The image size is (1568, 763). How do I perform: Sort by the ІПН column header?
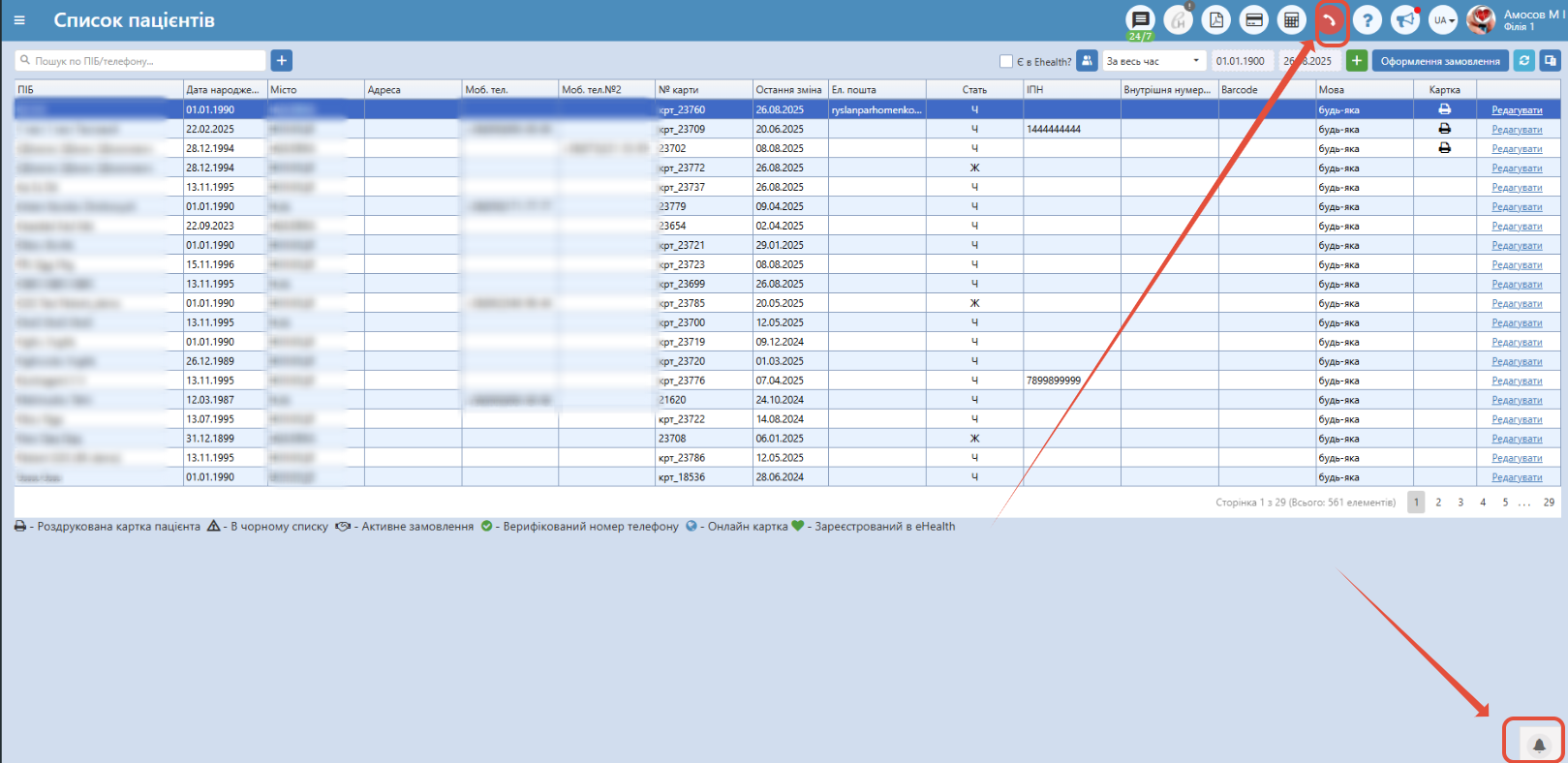(x=1072, y=89)
